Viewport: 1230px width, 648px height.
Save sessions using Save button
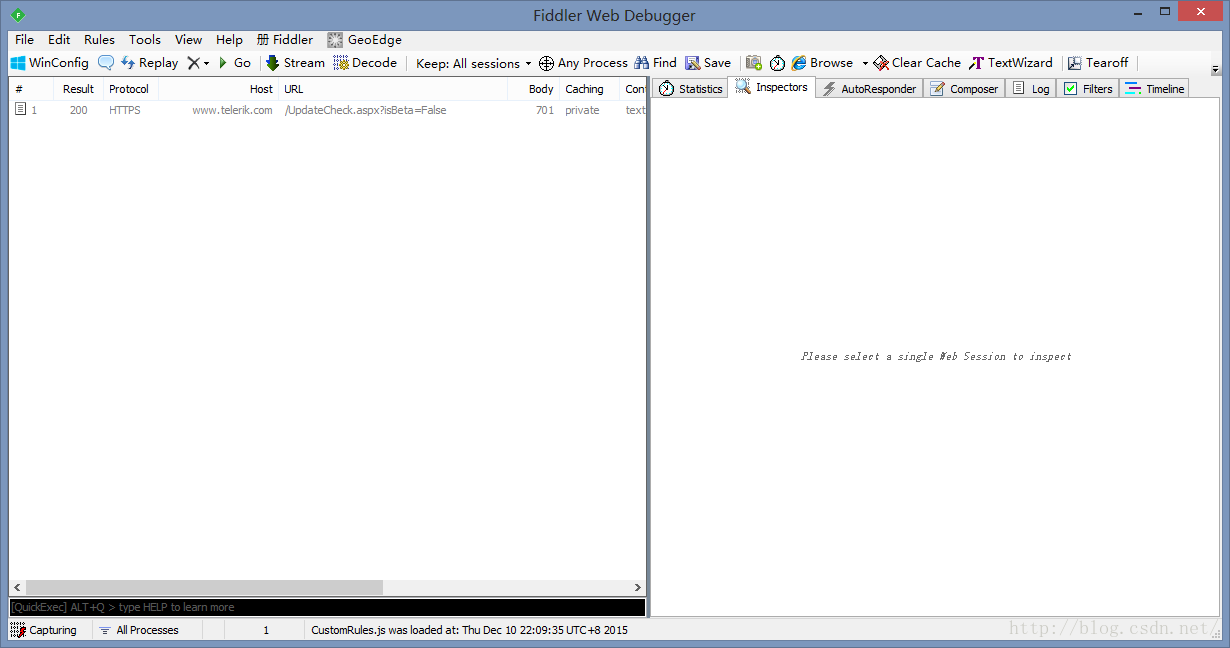708,63
